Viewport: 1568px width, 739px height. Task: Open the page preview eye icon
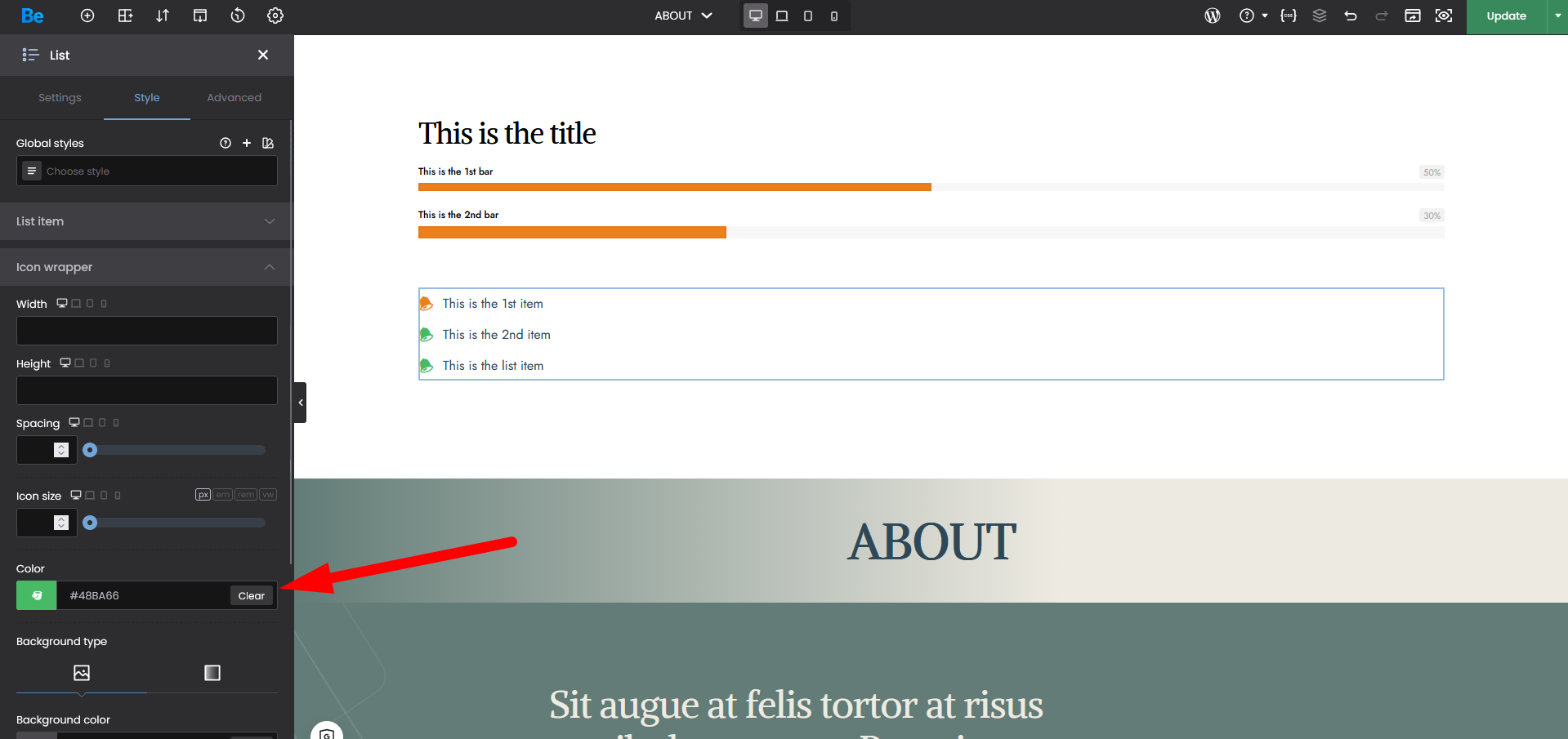click(1444, 16)
